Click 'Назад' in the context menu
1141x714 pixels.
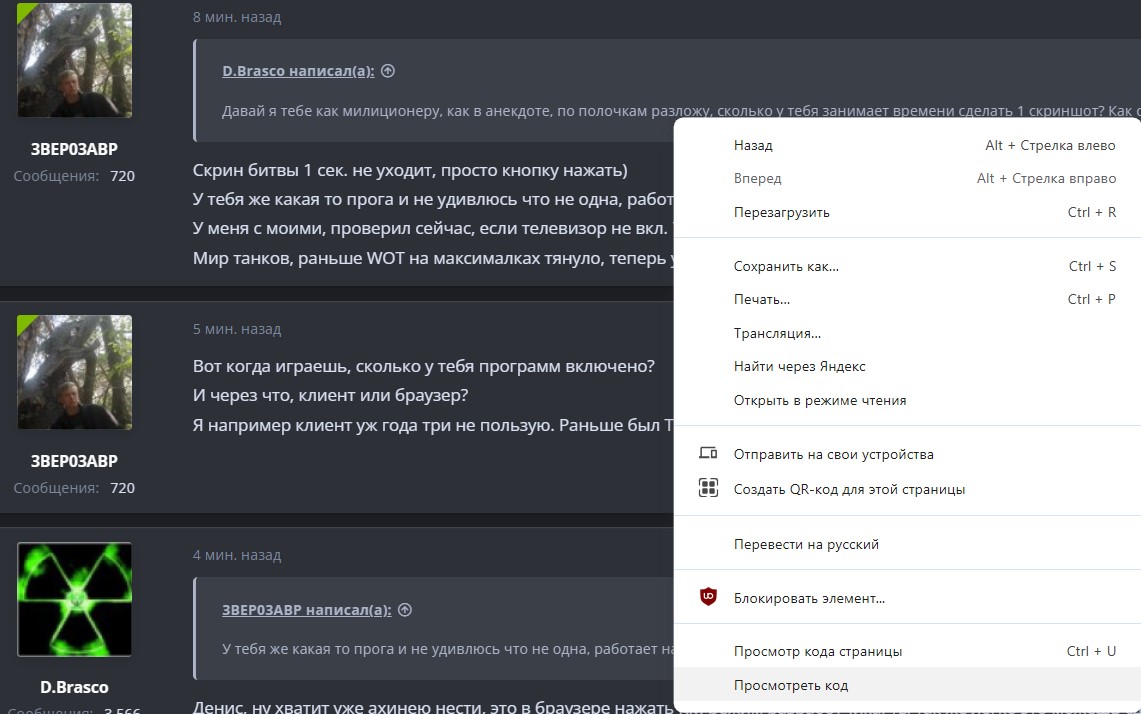pos(752,145)
